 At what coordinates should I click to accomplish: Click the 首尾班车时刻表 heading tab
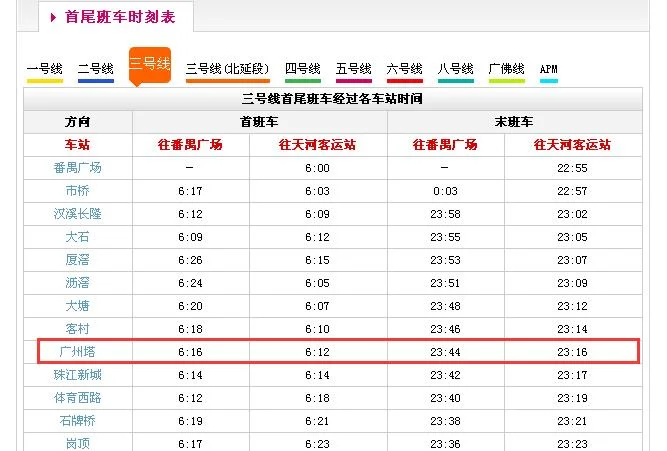click(x=120, y=17)
